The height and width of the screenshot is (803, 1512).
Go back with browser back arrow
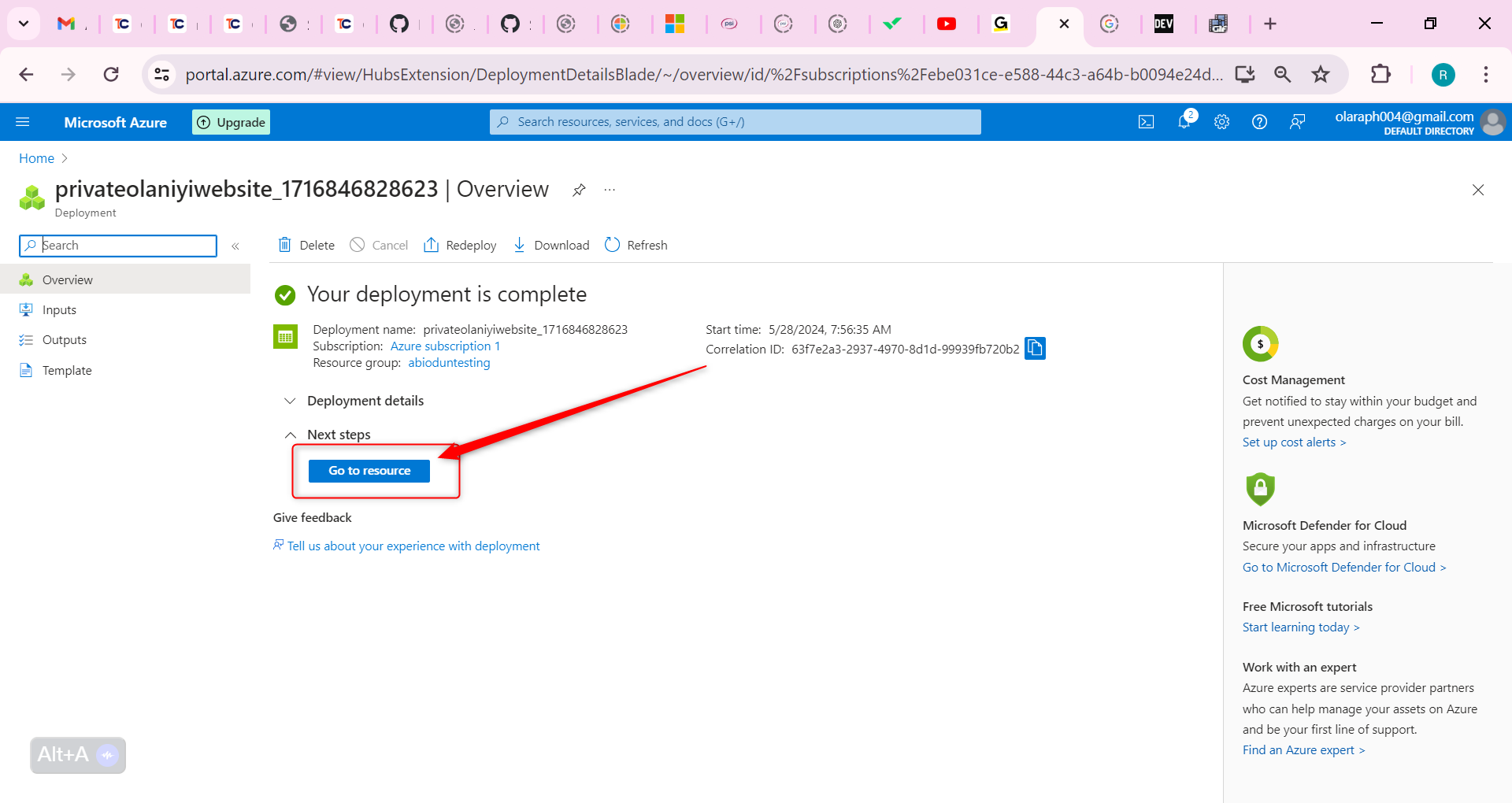(26, 75)
